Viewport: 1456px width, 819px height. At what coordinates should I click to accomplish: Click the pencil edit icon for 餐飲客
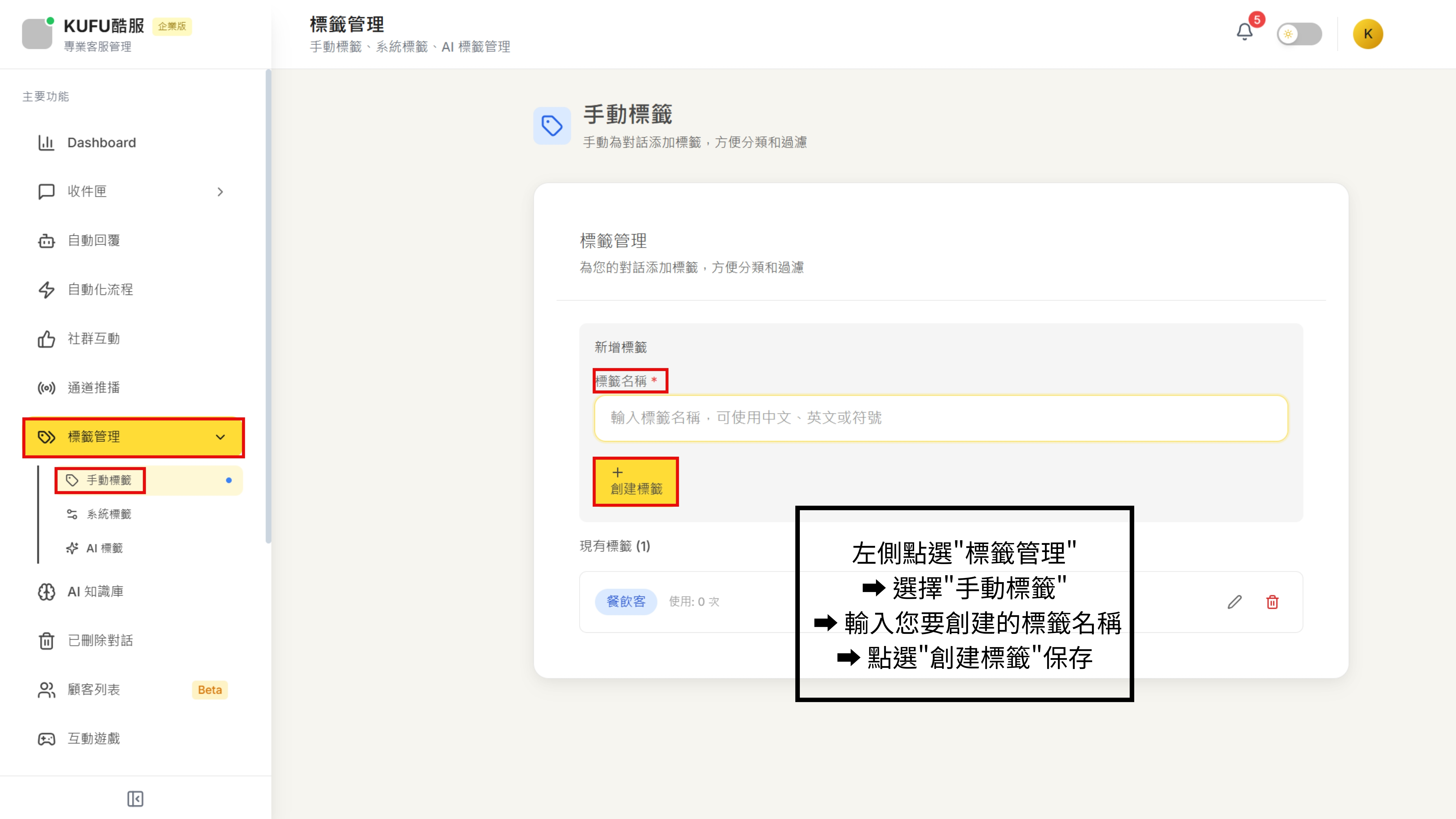click(x=1234, y=602)
